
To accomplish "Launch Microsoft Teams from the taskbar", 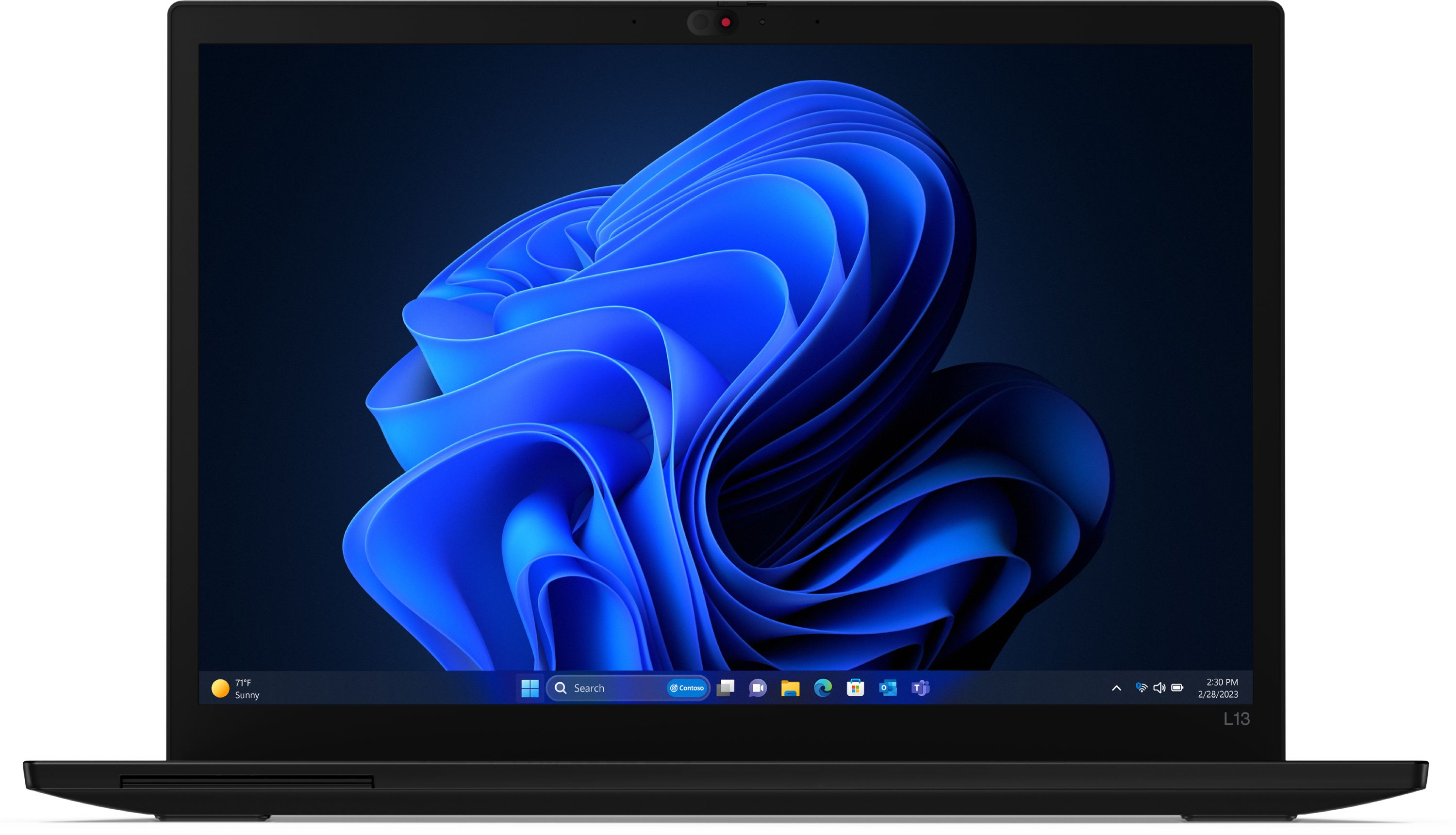I will click(921, 688).
